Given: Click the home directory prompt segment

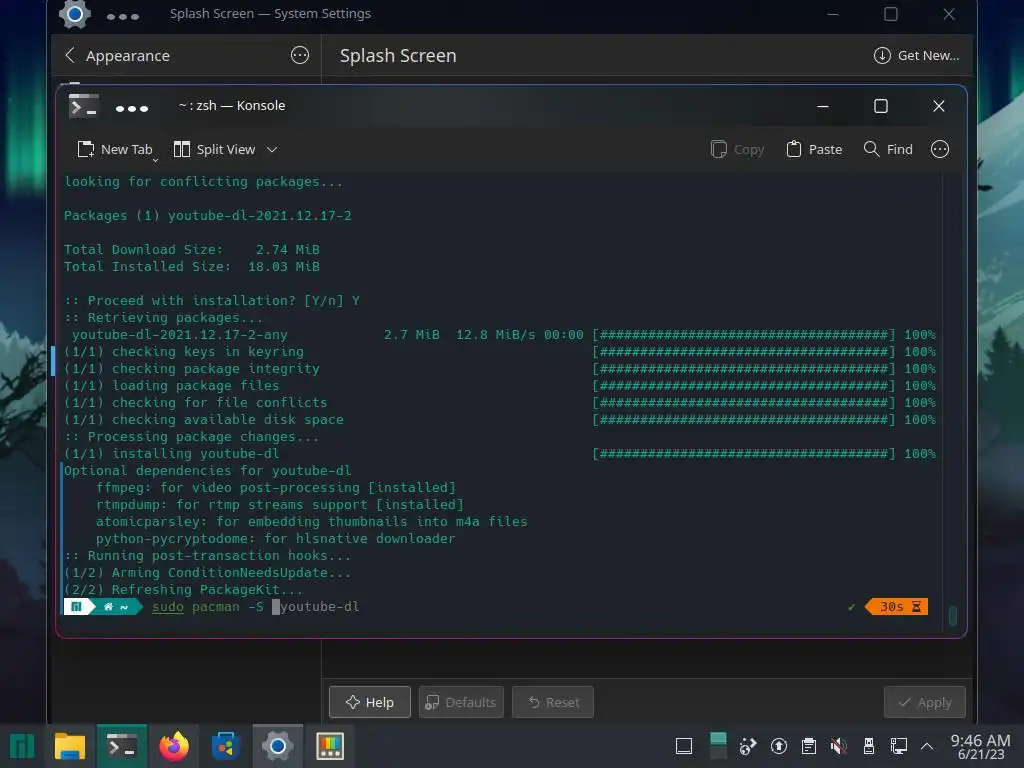Looking at the screenshot, I should [115, 607].
